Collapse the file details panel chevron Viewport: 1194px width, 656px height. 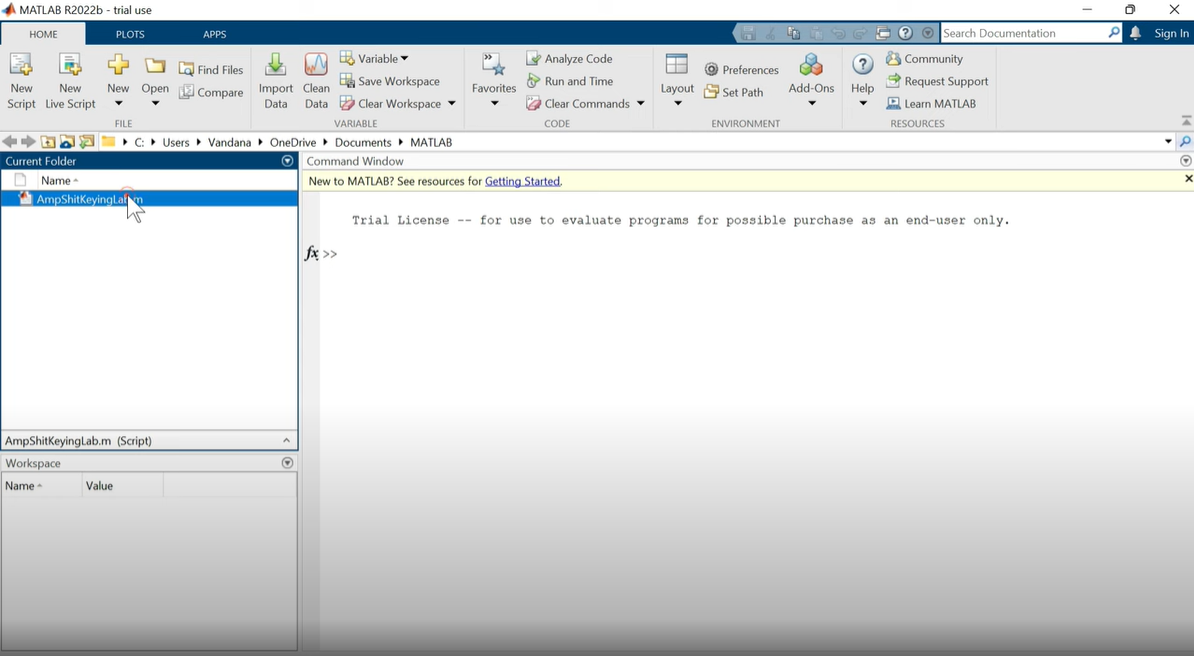click(x=286, y=440)
